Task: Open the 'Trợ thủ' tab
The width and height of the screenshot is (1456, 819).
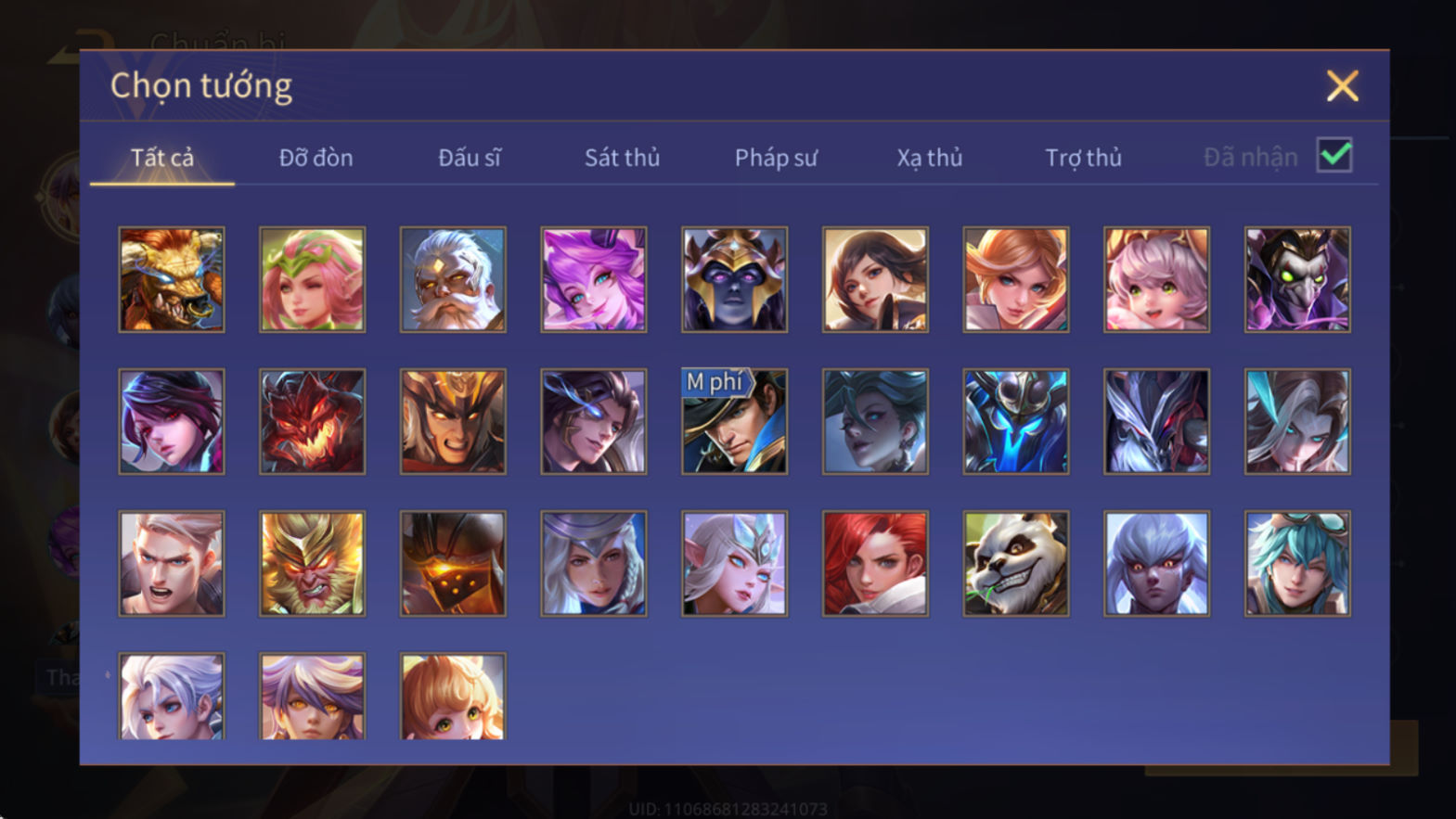Action: pyautogui.click(x=1083, y=158)
